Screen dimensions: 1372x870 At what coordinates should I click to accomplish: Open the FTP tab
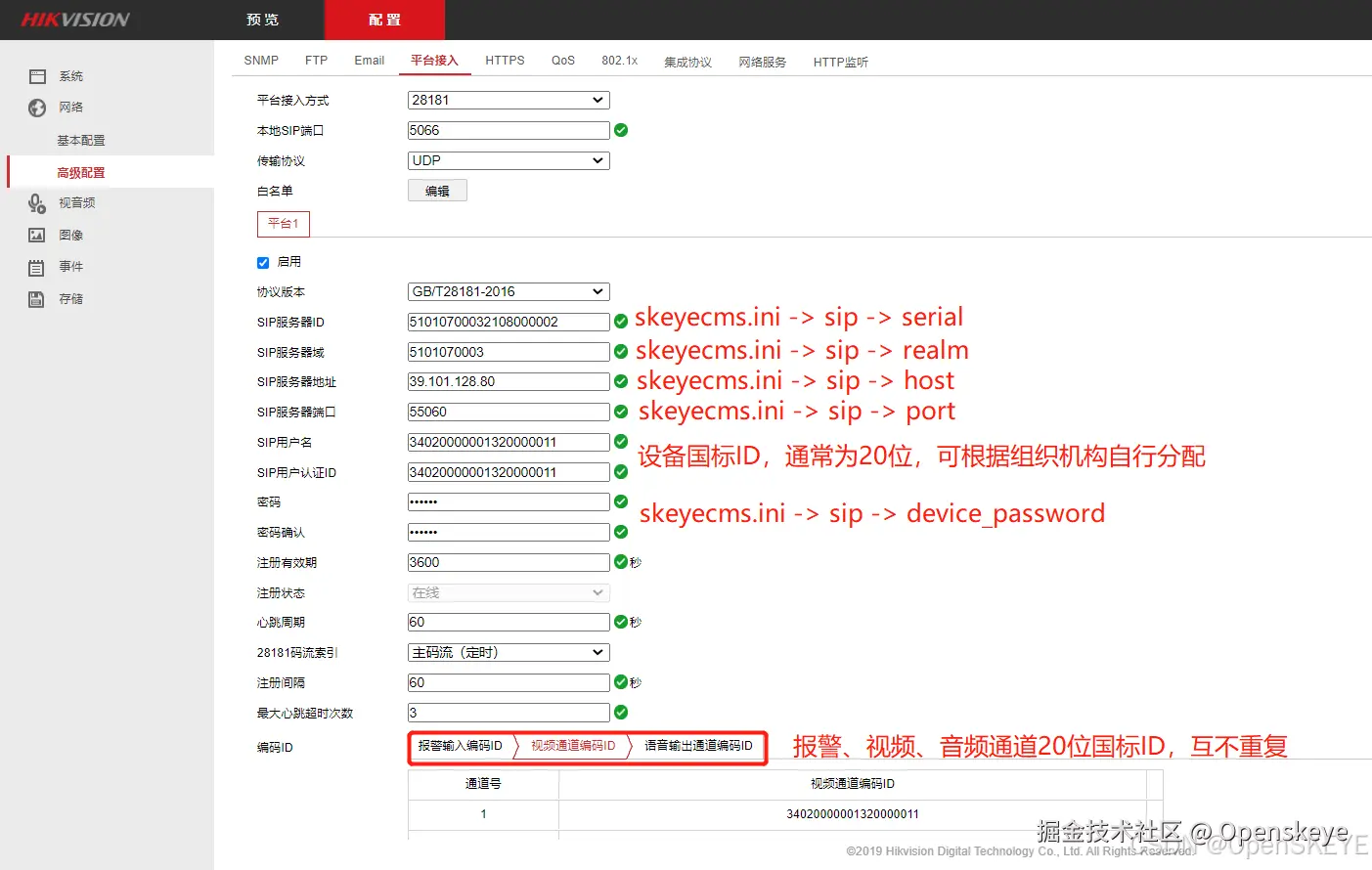coord(316,61)
